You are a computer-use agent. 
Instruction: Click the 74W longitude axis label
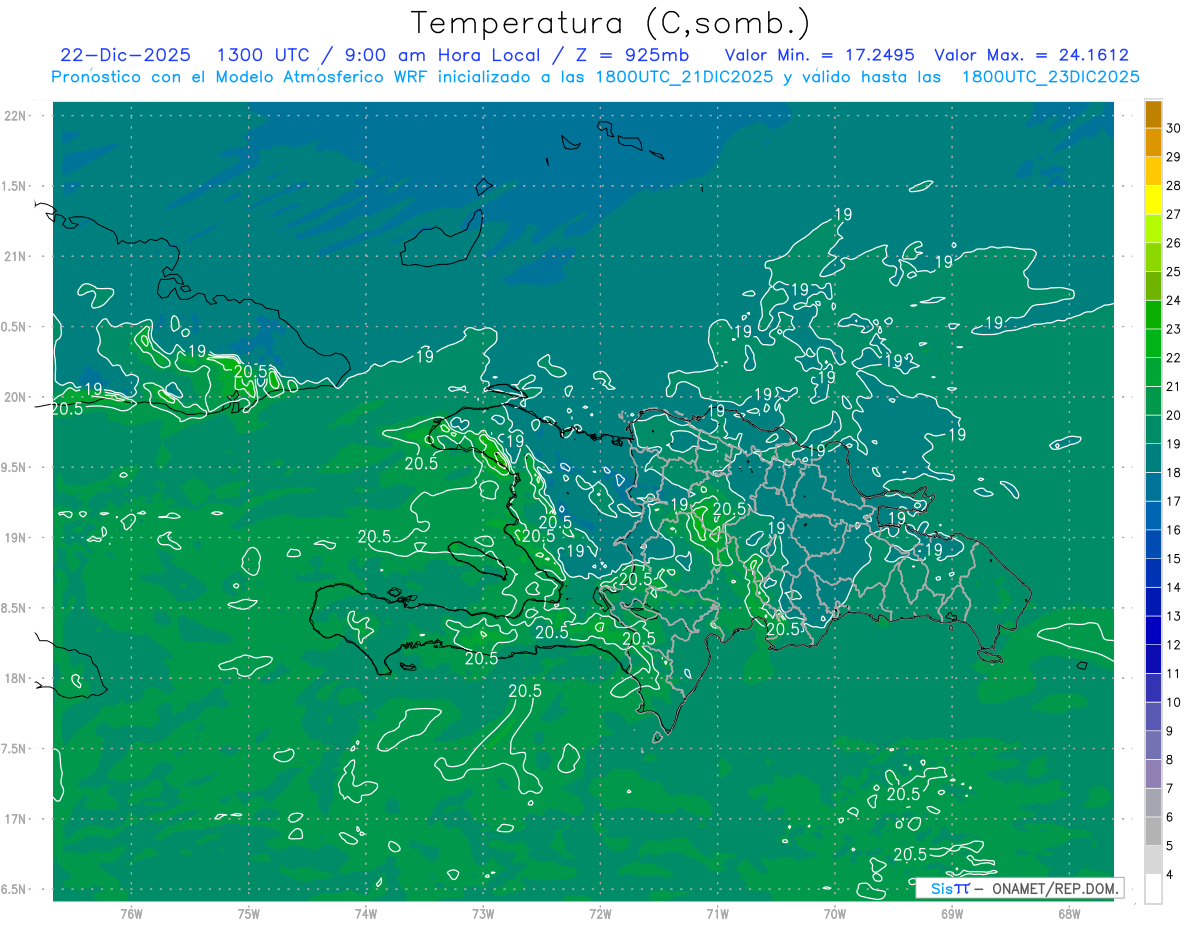click(366, 914)
